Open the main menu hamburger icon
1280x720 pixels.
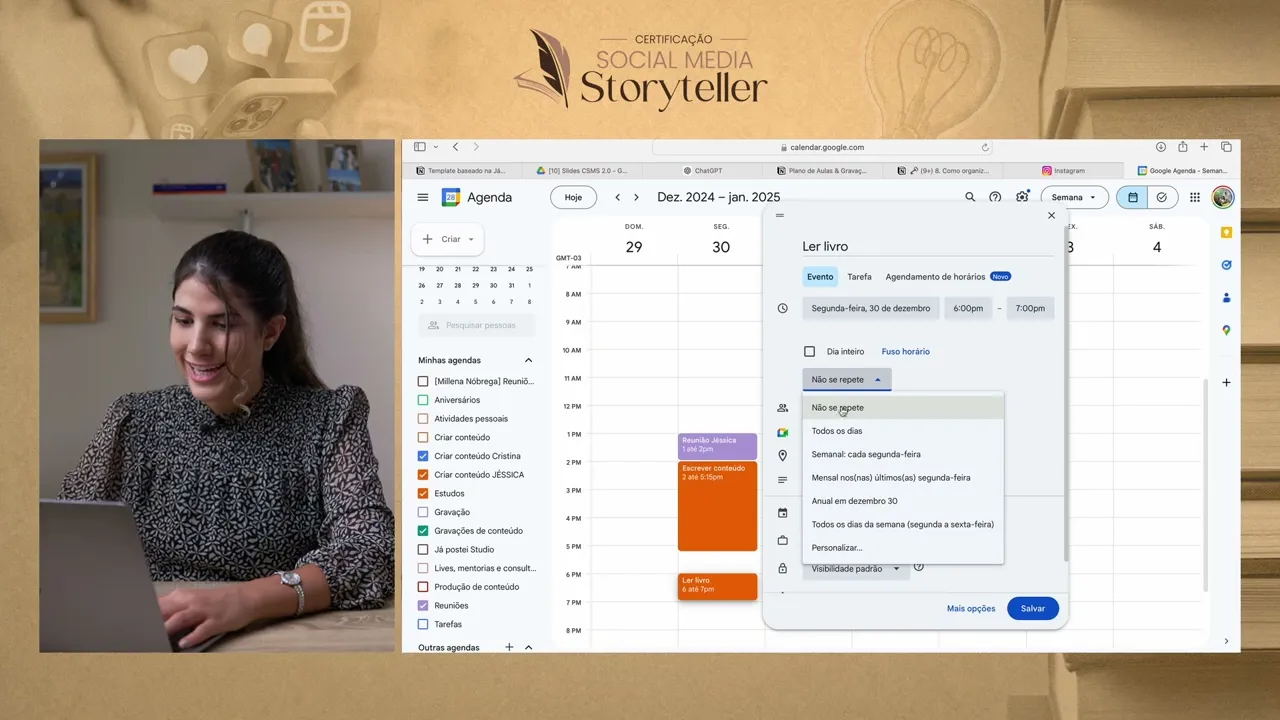[x=423, y=197]
